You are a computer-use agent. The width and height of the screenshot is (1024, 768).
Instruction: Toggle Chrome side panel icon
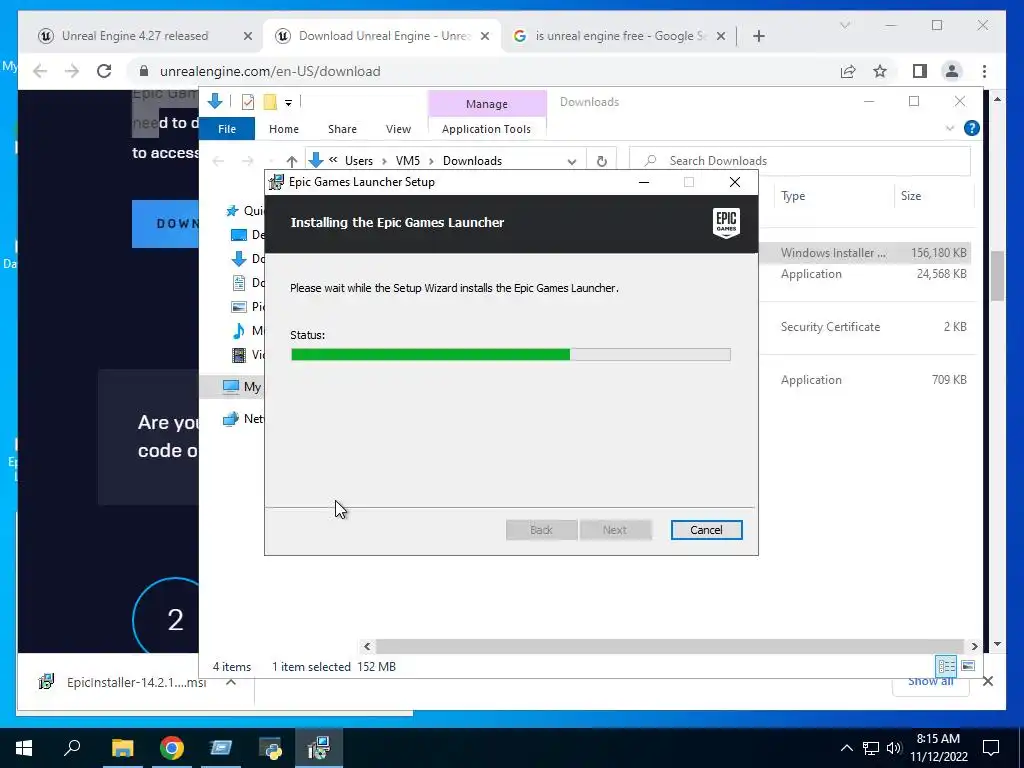920,71
